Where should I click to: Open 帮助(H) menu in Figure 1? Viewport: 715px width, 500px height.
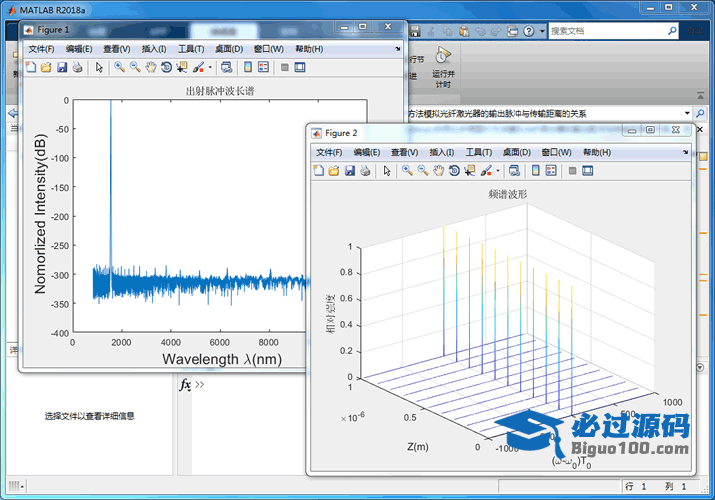click(x=309, y=49)
